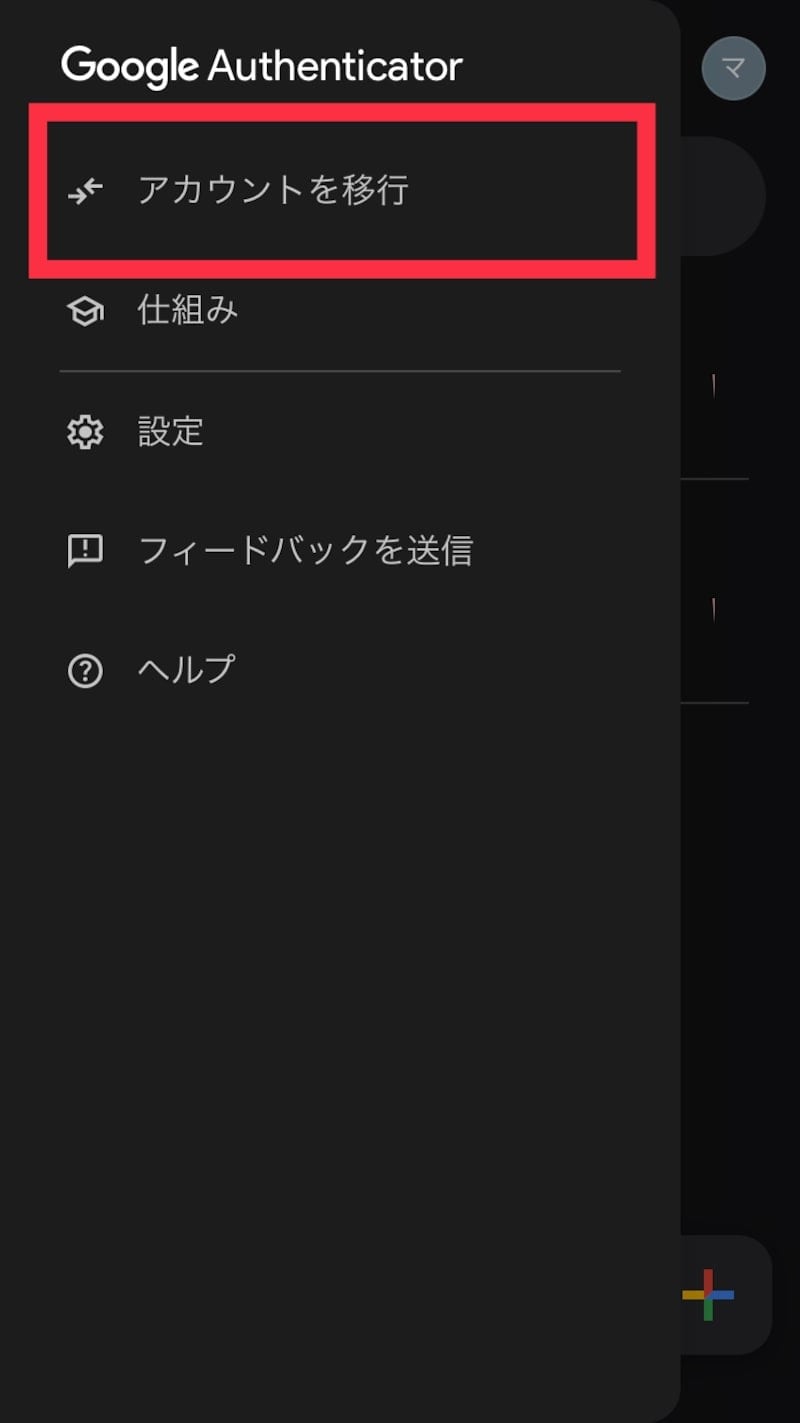The image size is (800, 1423).
Task: Open ヘルプ from the drawer
Action: 185,670
